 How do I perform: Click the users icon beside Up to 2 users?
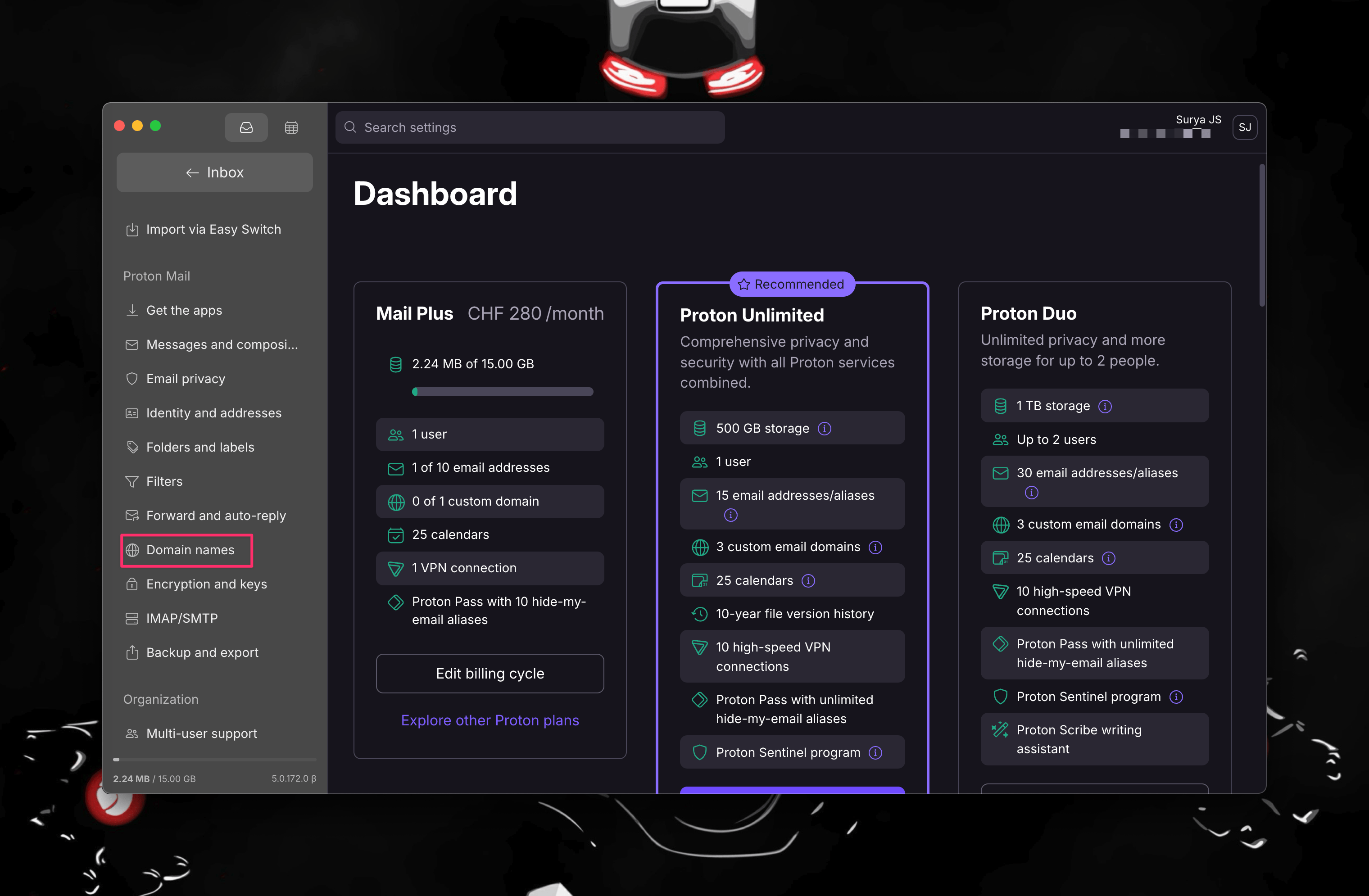click(x=1000, y=440)
